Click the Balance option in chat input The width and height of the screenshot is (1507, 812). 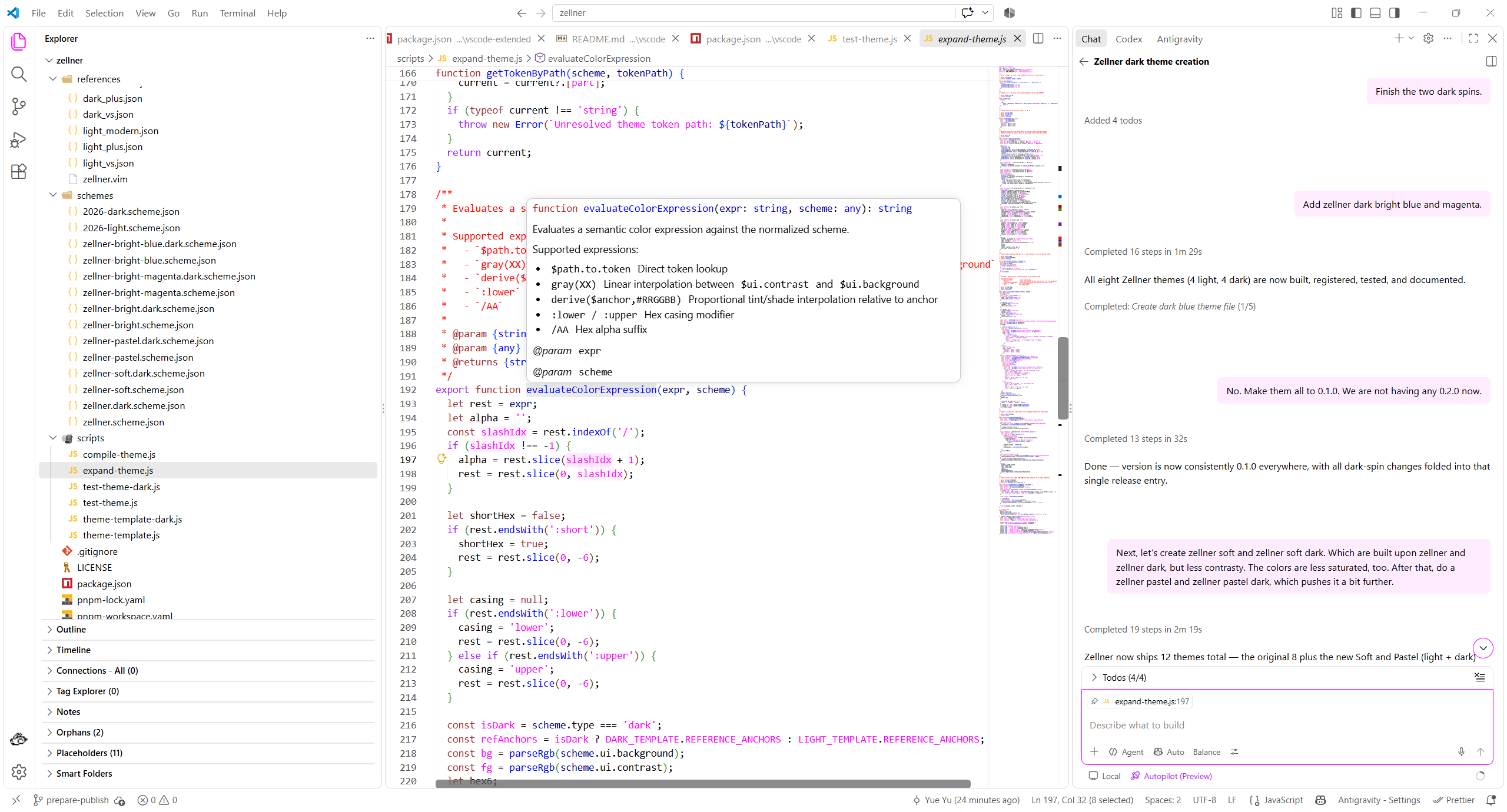(x=1206, y=752)
